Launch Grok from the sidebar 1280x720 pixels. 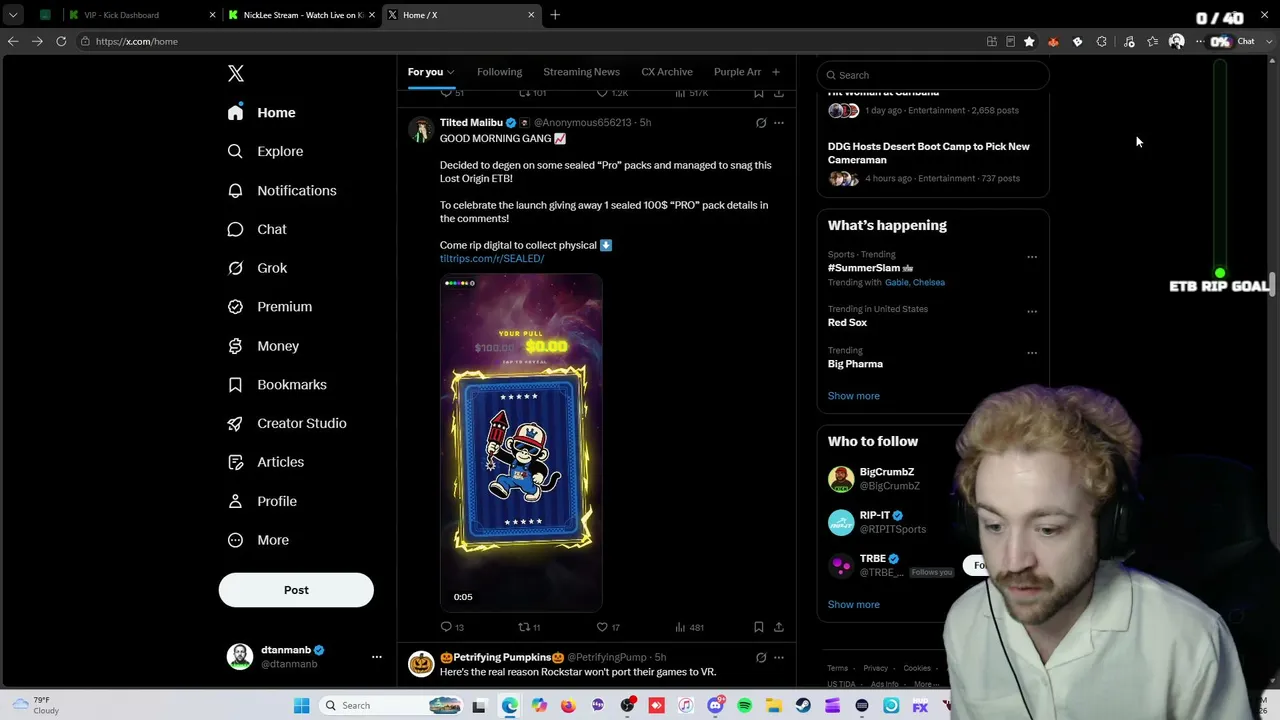257,268
